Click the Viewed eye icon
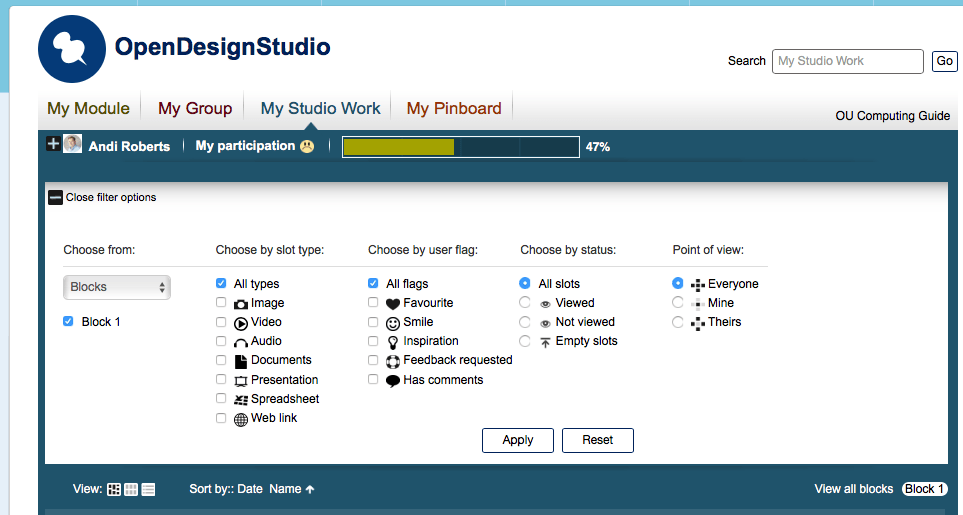 (545, 304)
